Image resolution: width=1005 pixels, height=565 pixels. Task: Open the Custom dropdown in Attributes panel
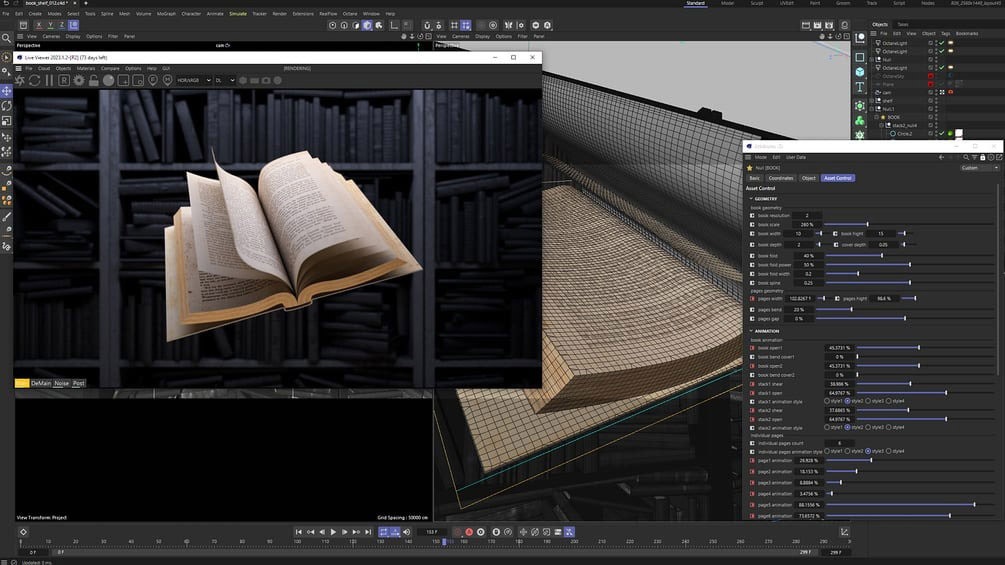977,168
